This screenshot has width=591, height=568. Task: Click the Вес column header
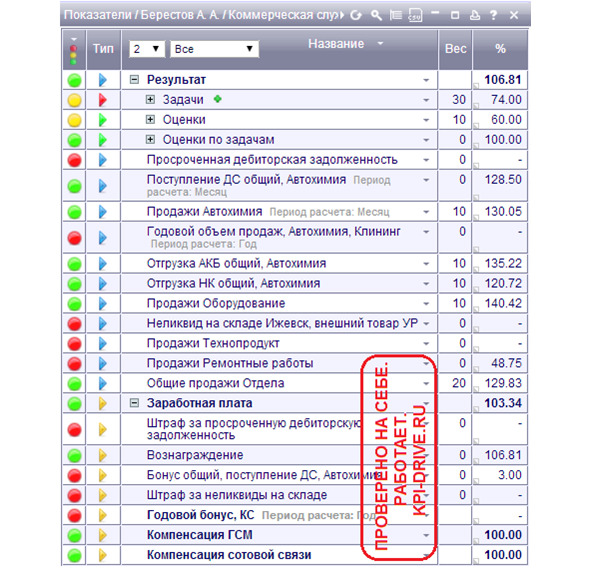click(x=455, y=49)
